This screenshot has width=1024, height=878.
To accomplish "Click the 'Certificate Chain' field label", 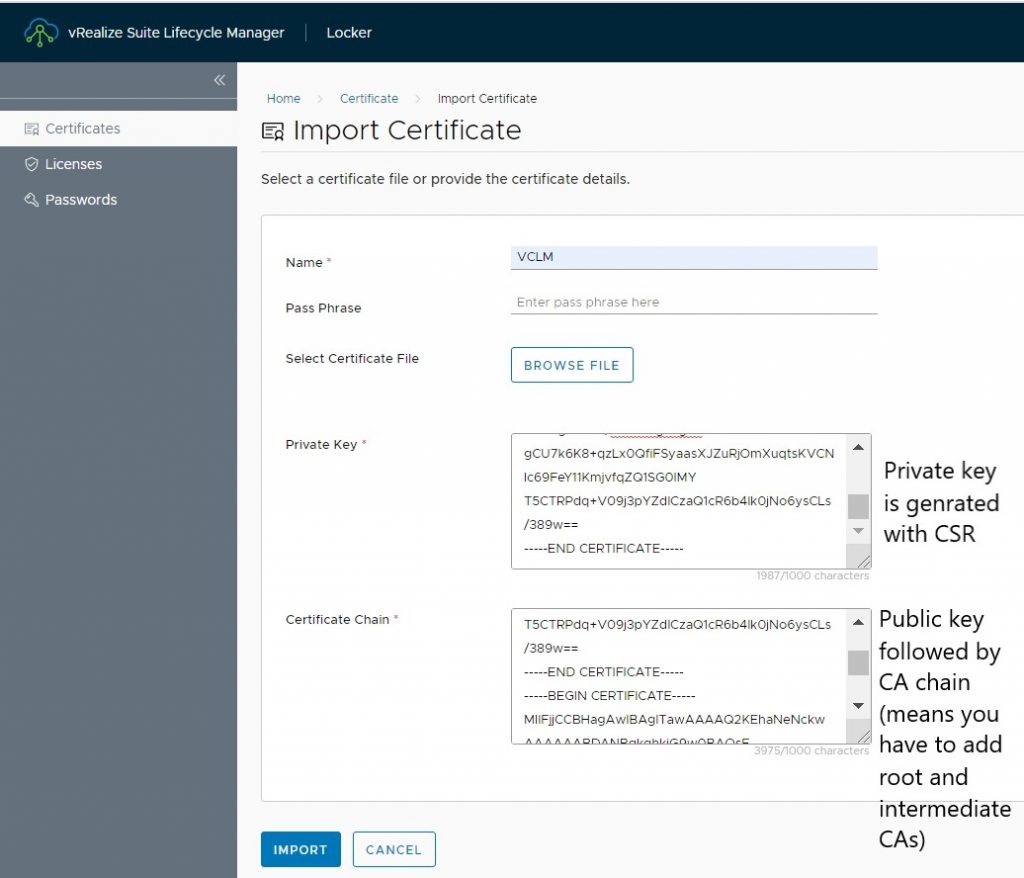I will 337,620.
